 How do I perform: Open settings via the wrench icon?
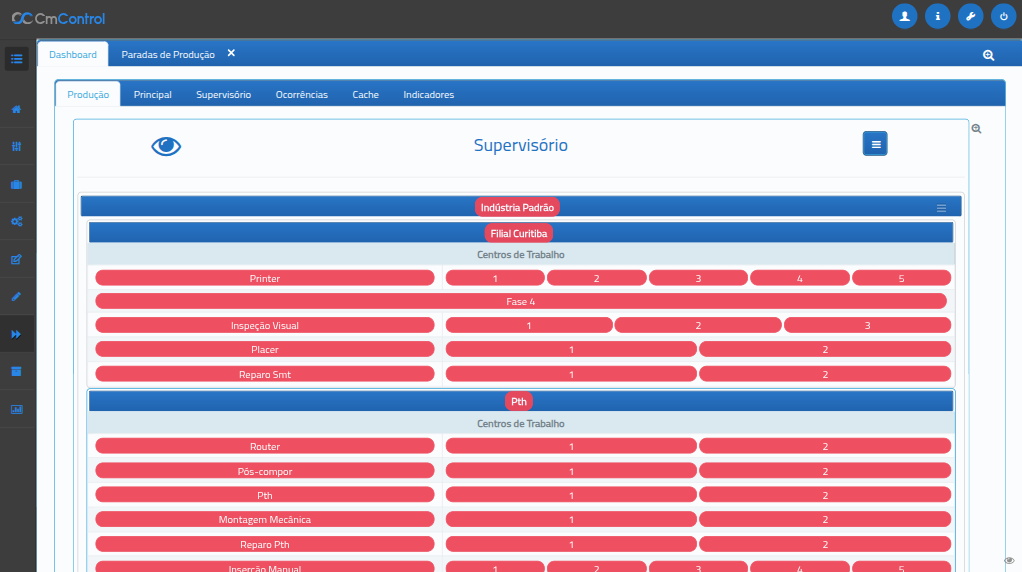(970, 16)
